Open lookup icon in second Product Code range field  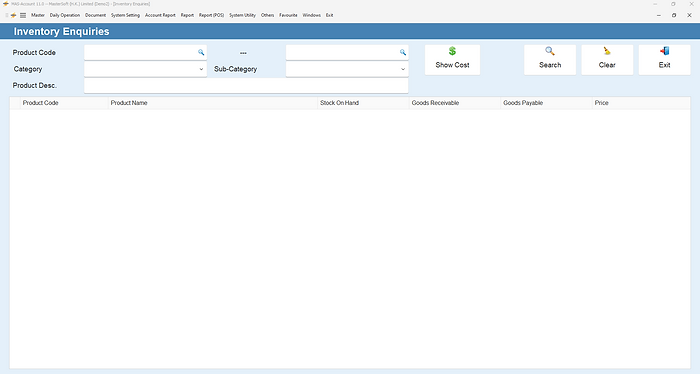tap(403, 52)
